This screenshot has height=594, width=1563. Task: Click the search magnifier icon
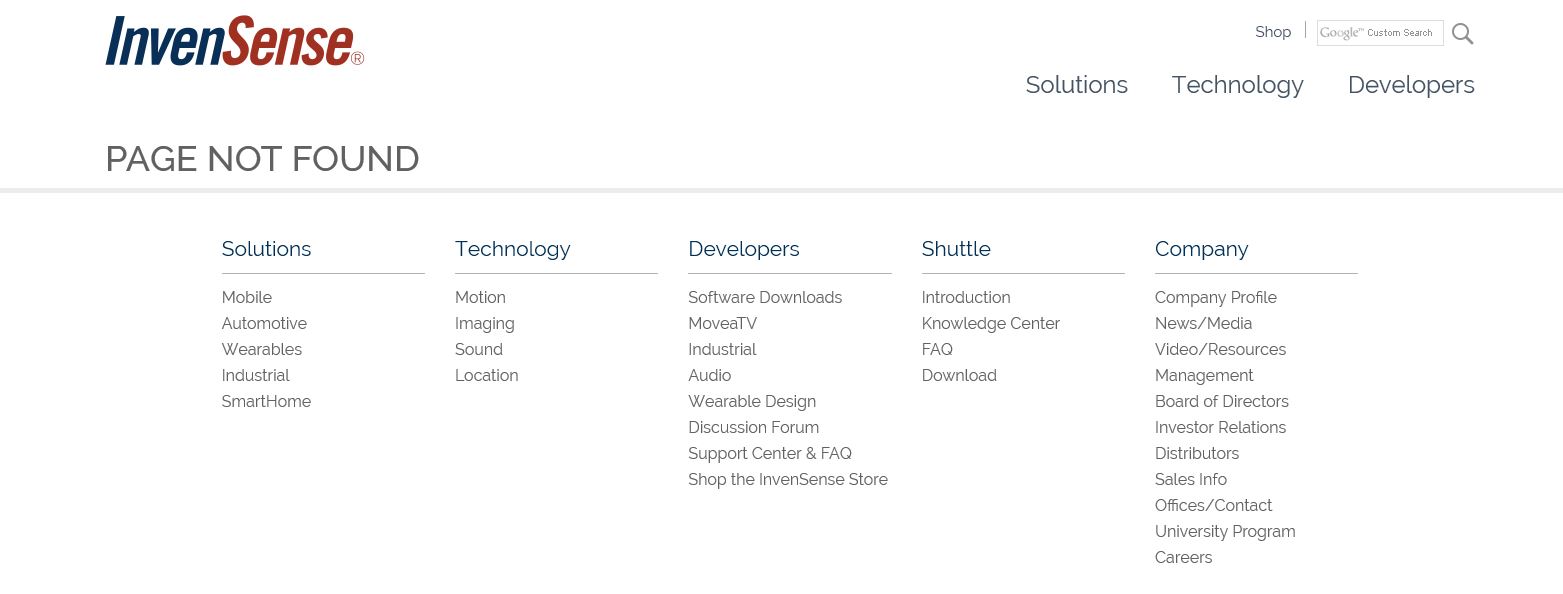point(1462,34)
